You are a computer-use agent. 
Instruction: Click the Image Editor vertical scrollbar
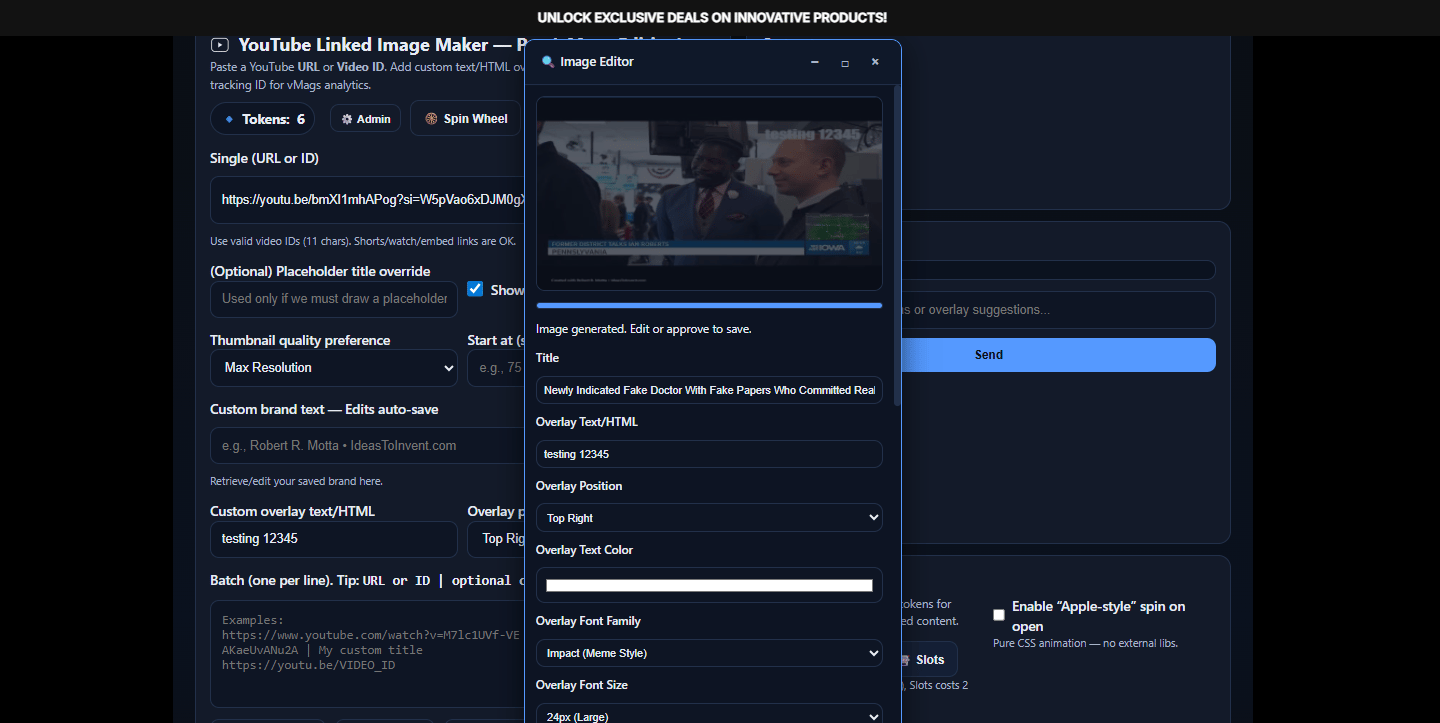click(896, 245)
